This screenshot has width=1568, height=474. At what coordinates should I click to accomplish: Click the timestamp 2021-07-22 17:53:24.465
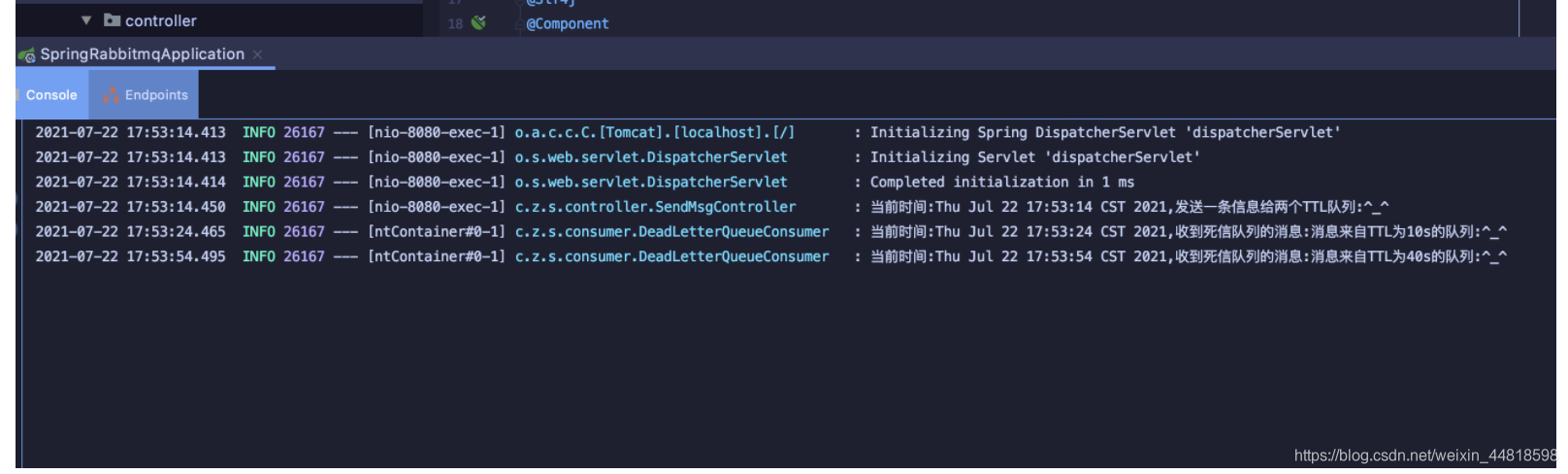131,232
